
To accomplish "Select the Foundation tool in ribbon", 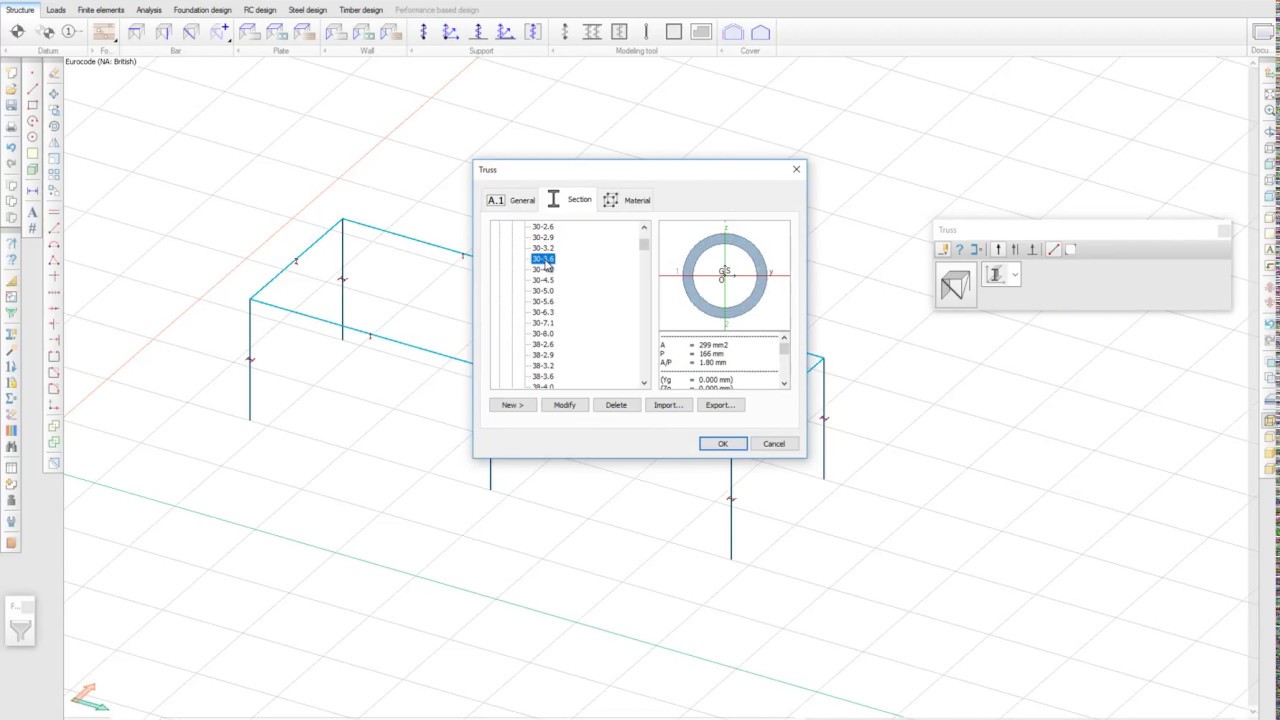I will (104, 32).
